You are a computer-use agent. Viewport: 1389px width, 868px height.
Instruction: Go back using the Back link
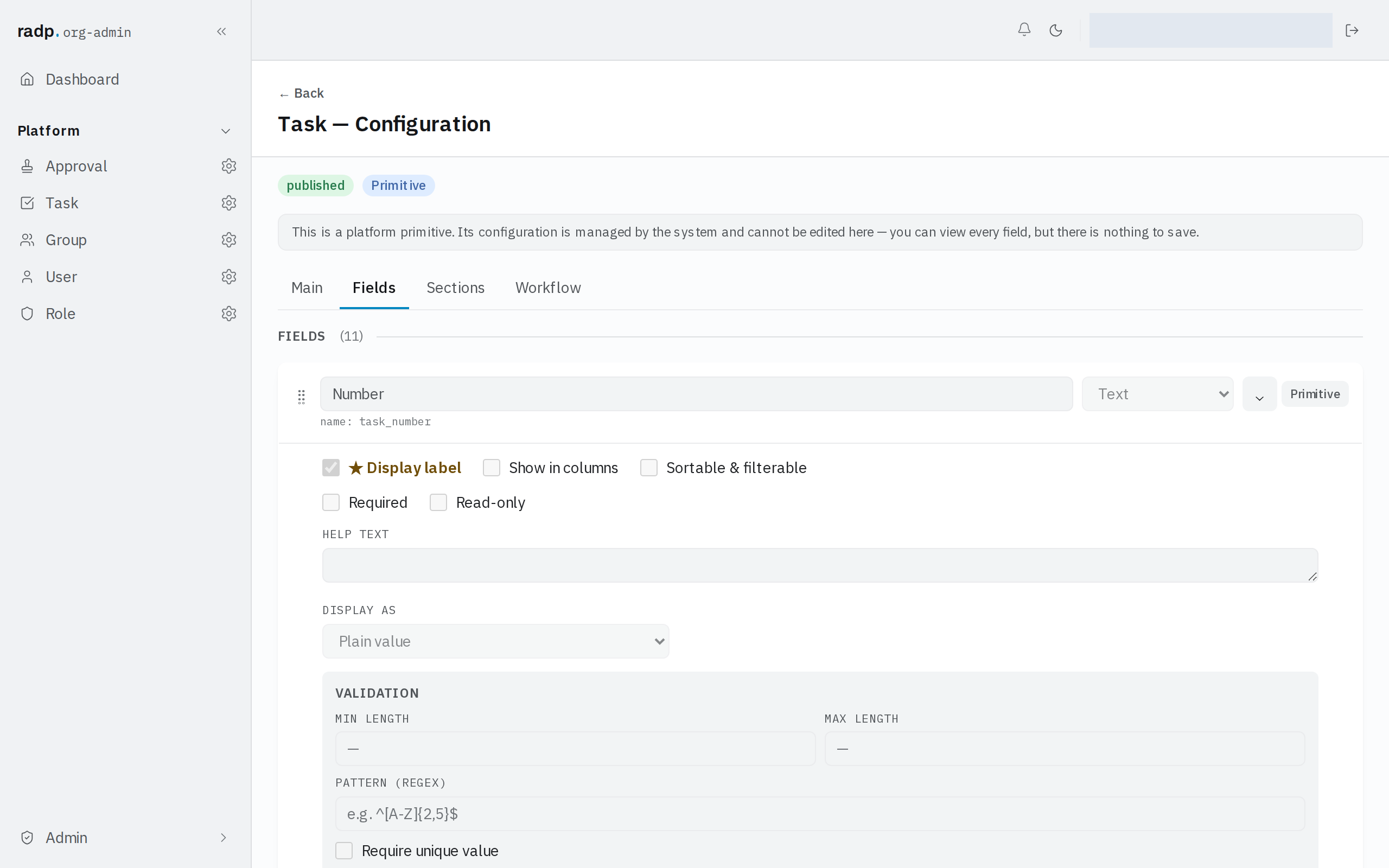(301, 93)
